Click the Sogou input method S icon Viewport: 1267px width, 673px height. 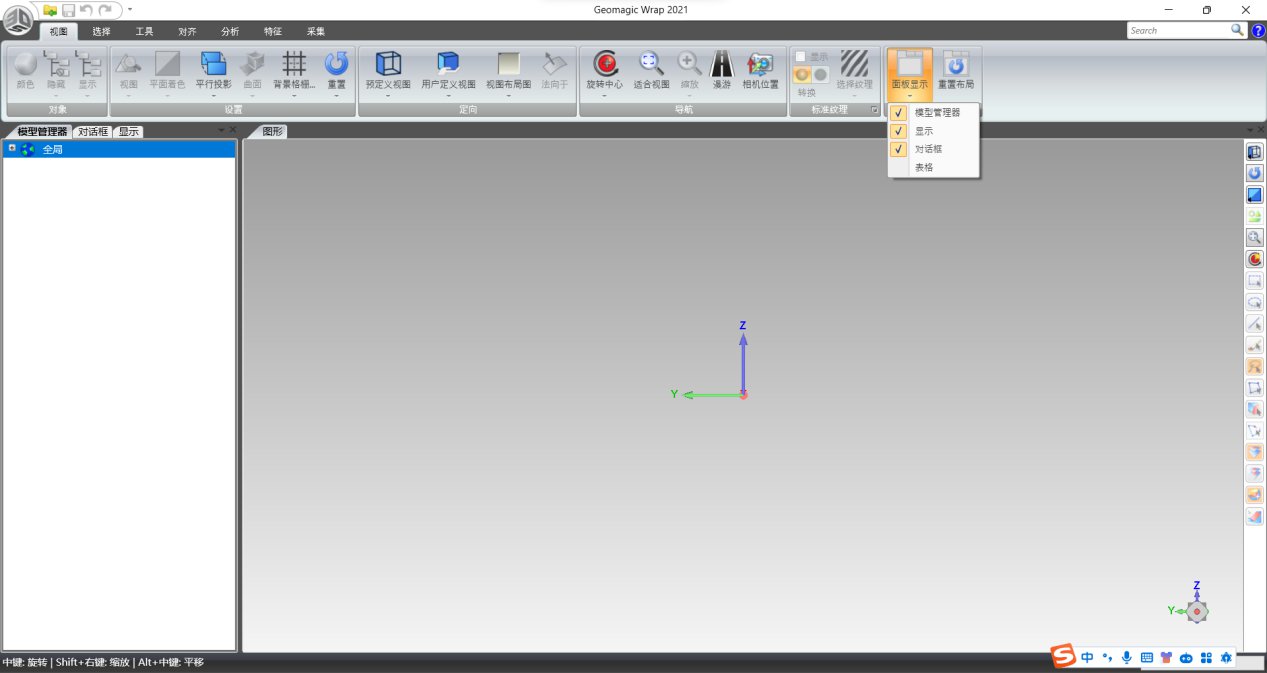coord(1065,656)
